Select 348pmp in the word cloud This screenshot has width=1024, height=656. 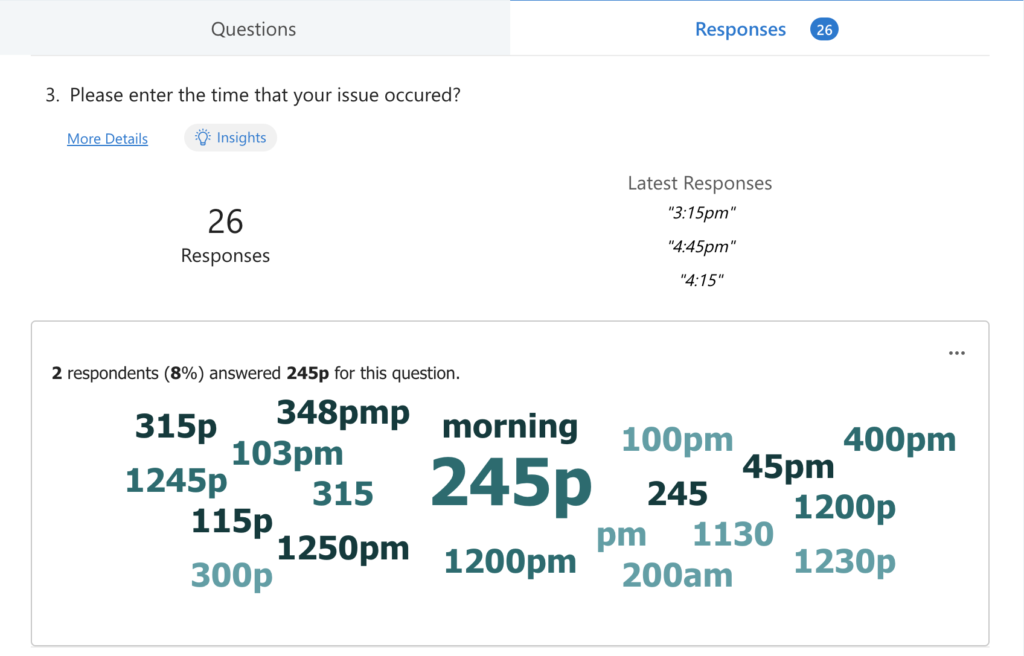(343, 412)
